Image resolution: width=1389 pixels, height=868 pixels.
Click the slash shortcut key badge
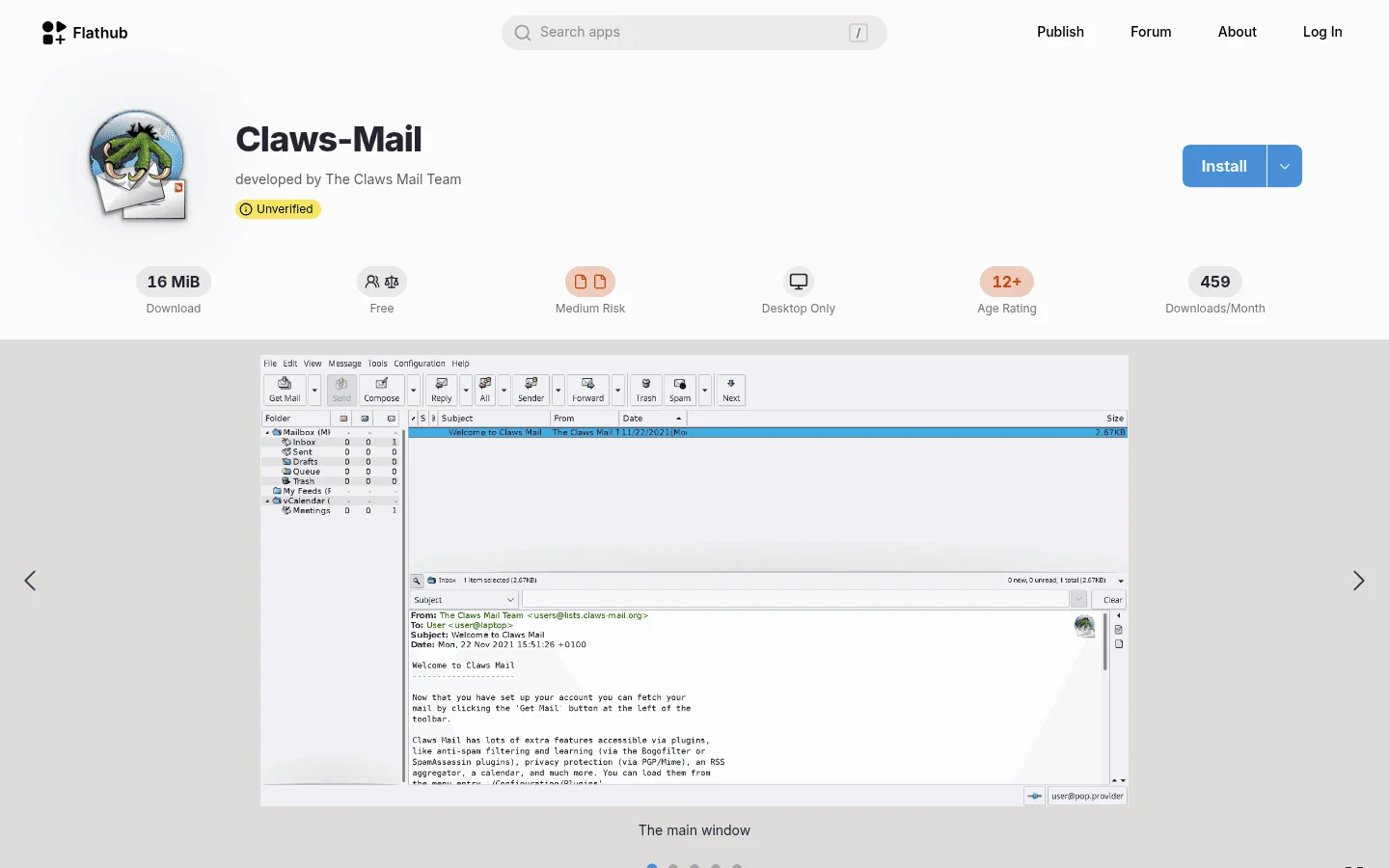(858, 33)
